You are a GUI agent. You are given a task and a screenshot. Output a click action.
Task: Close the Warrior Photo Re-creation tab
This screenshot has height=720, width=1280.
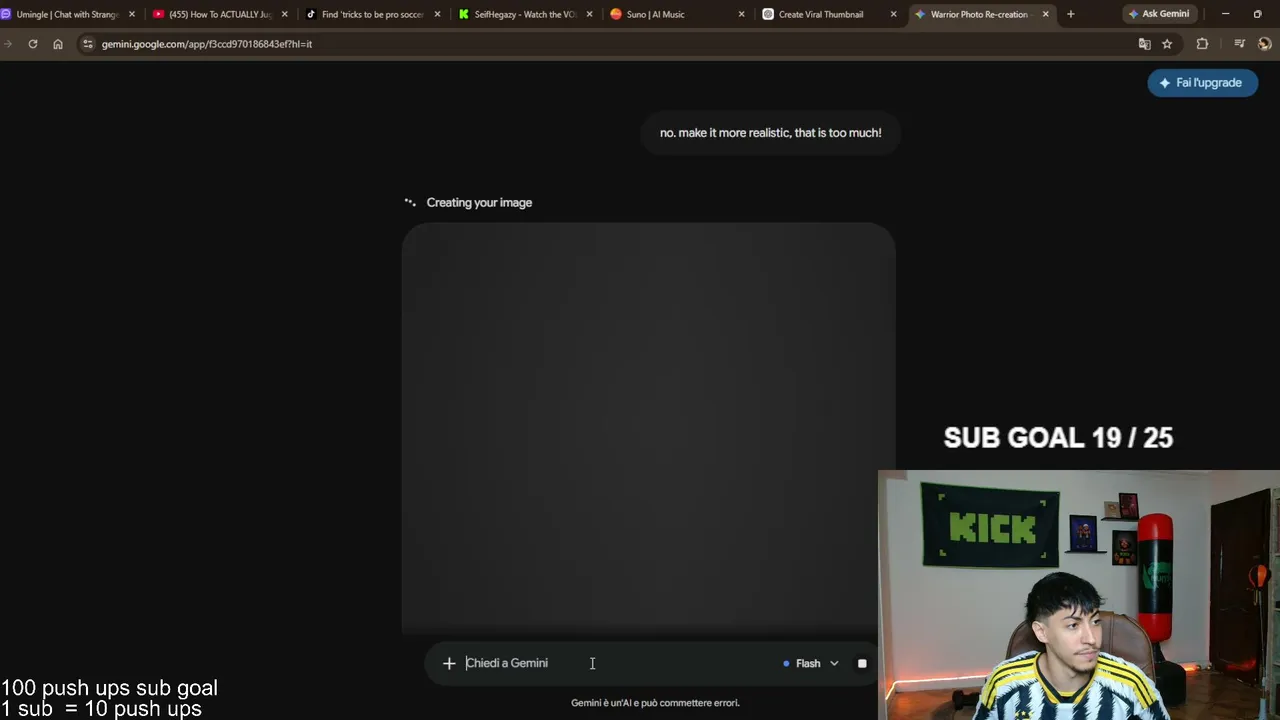[1046, 14]
